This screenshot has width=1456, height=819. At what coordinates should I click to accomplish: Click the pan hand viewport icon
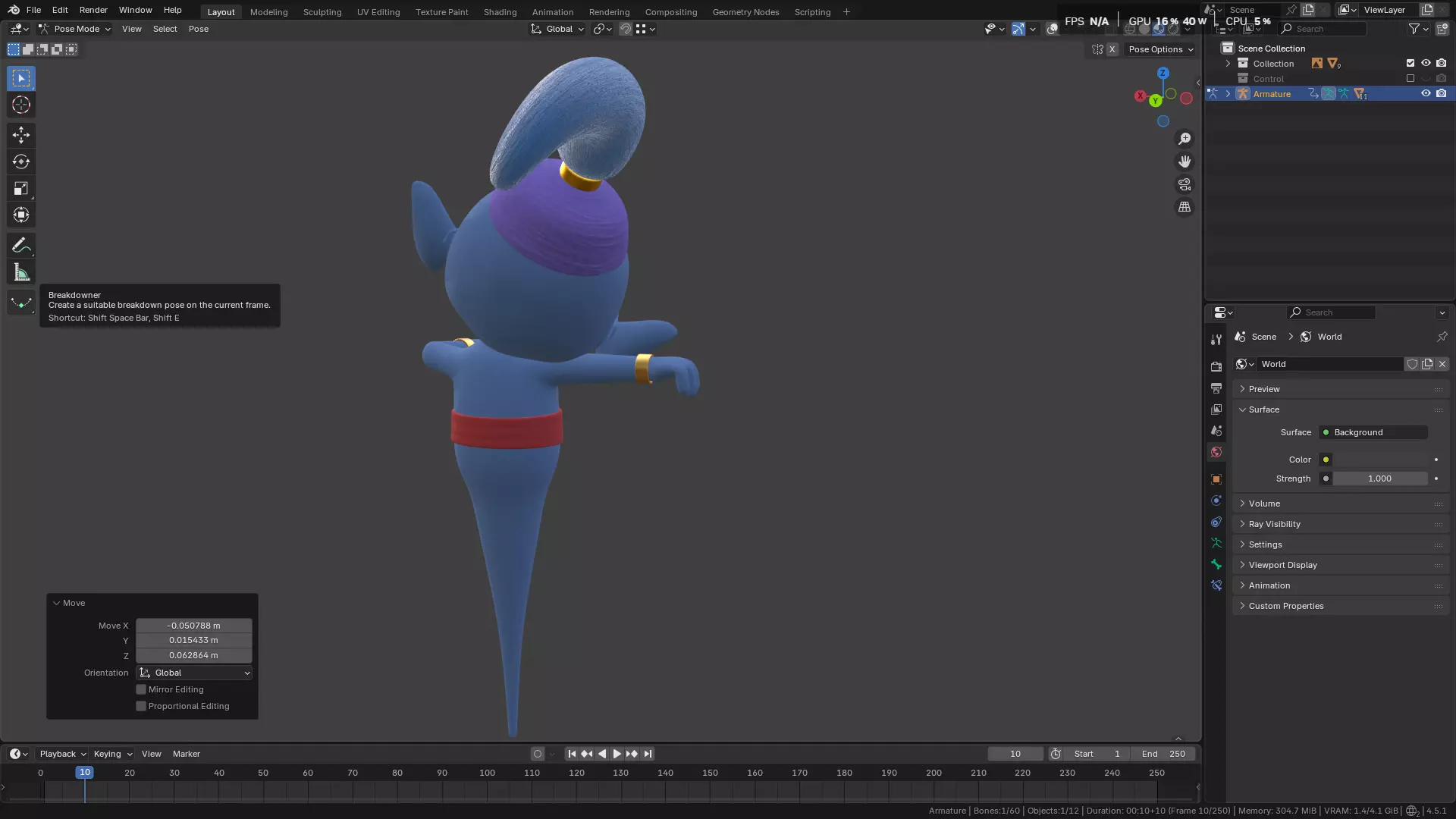(x=1185, y=162)
